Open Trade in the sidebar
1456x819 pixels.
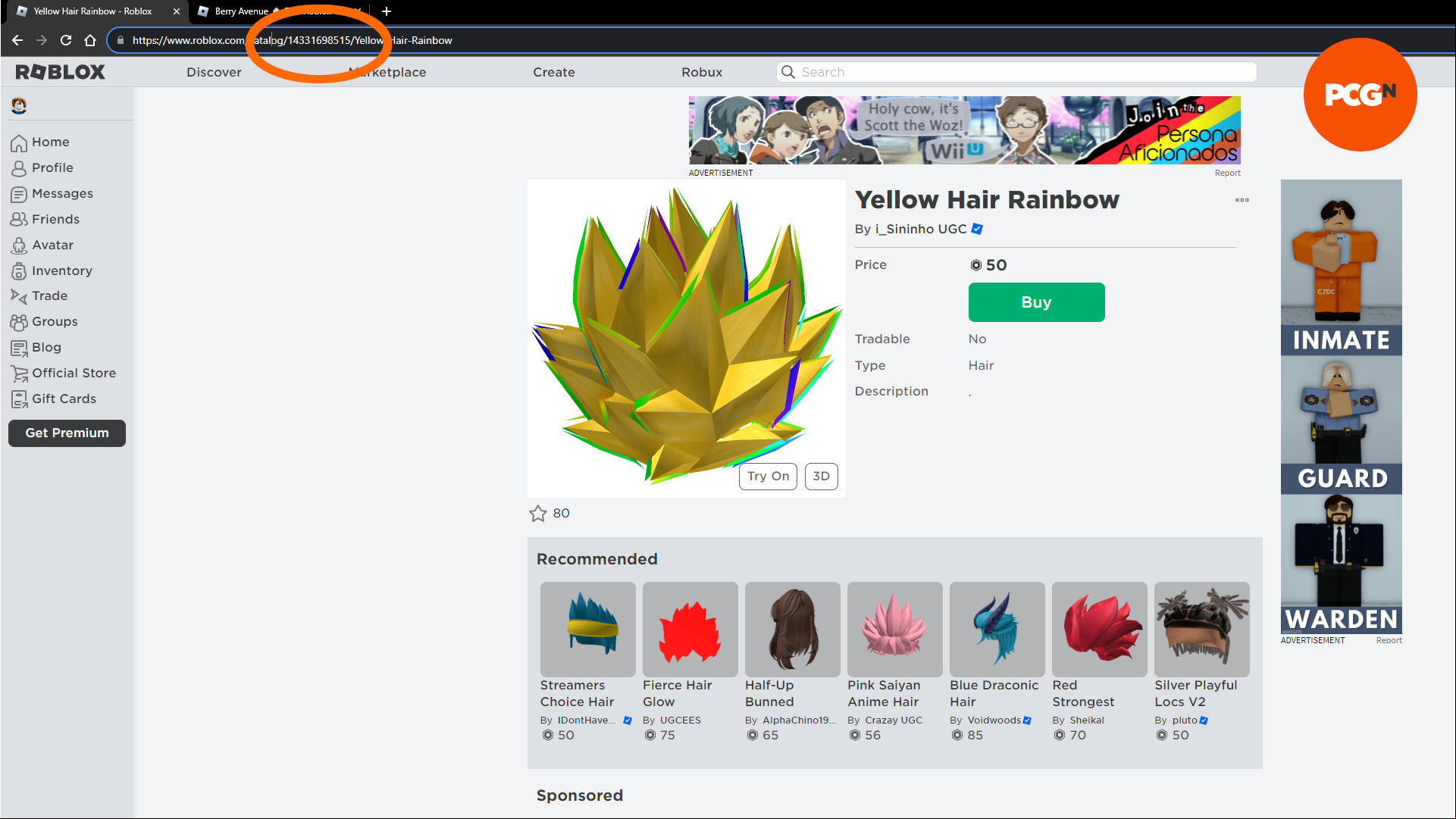coord(39,295)
